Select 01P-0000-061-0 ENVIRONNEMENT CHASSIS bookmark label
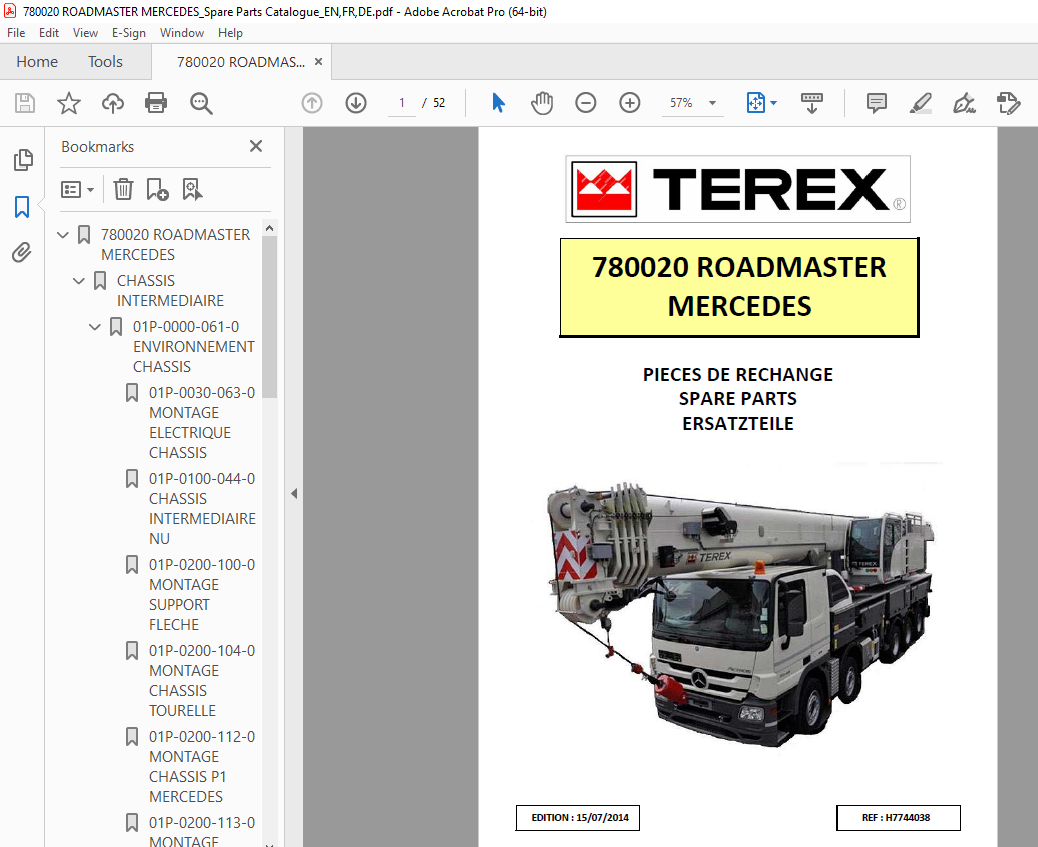Screen dimensions: 1038x847 click(193, 346)
